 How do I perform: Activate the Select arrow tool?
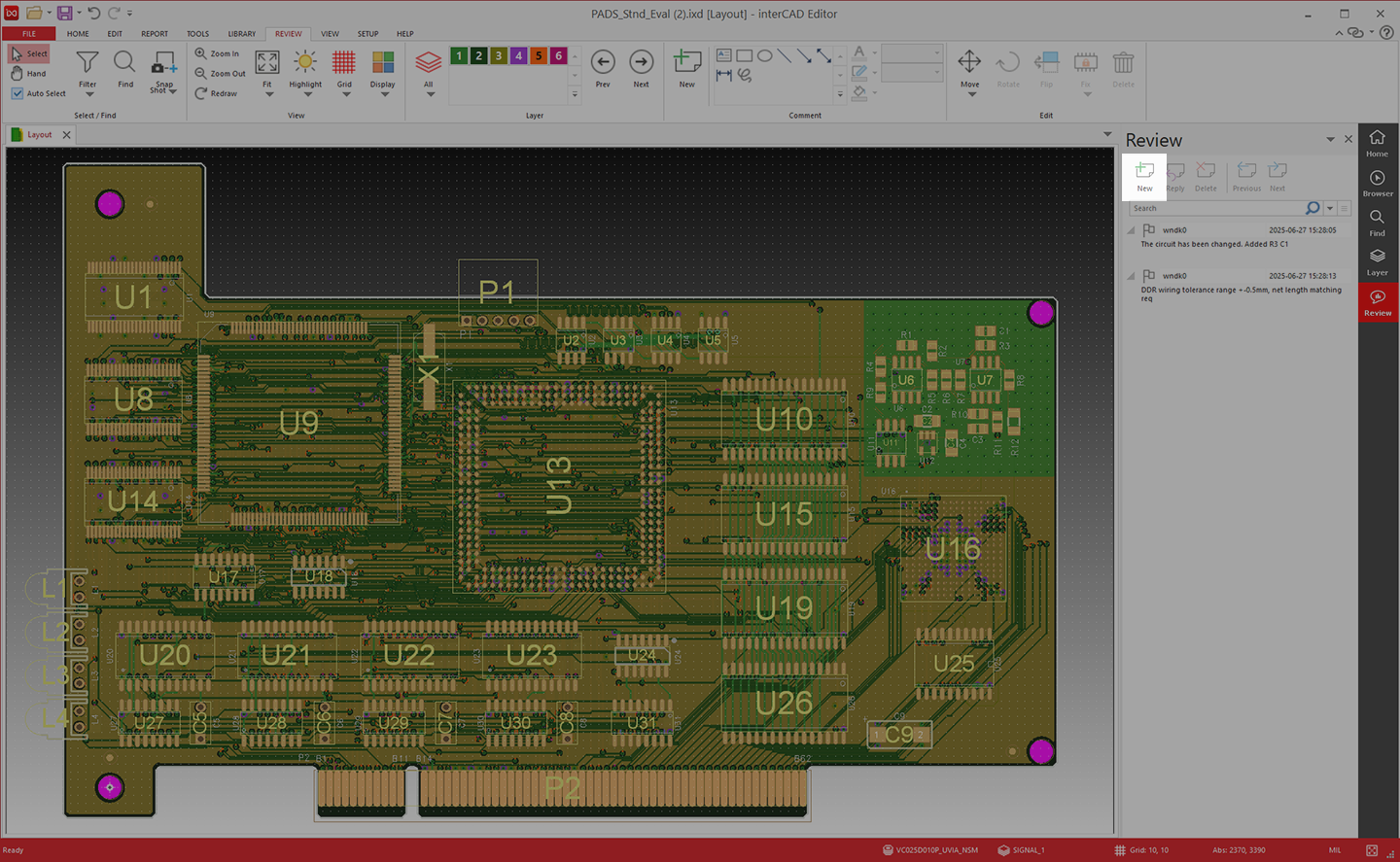click(28, 53)
